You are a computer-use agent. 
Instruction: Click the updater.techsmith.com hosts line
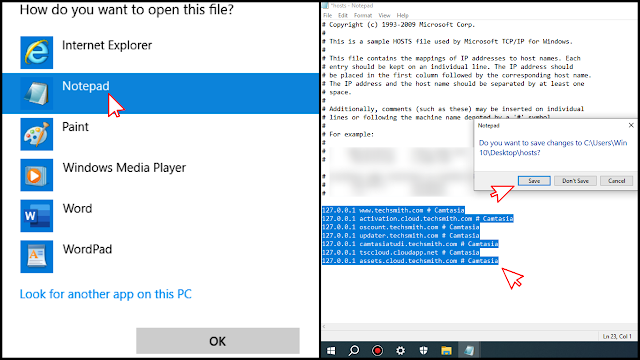[x=400, y=236]
